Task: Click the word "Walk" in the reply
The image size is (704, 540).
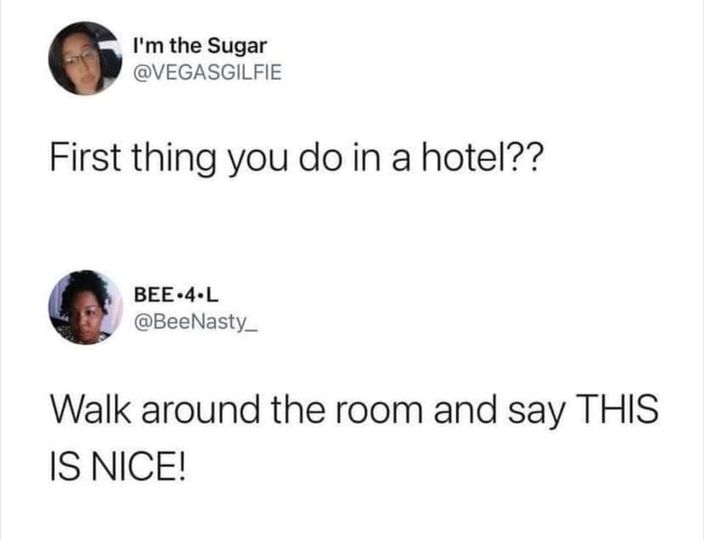Action: click(x=91, y=408)
